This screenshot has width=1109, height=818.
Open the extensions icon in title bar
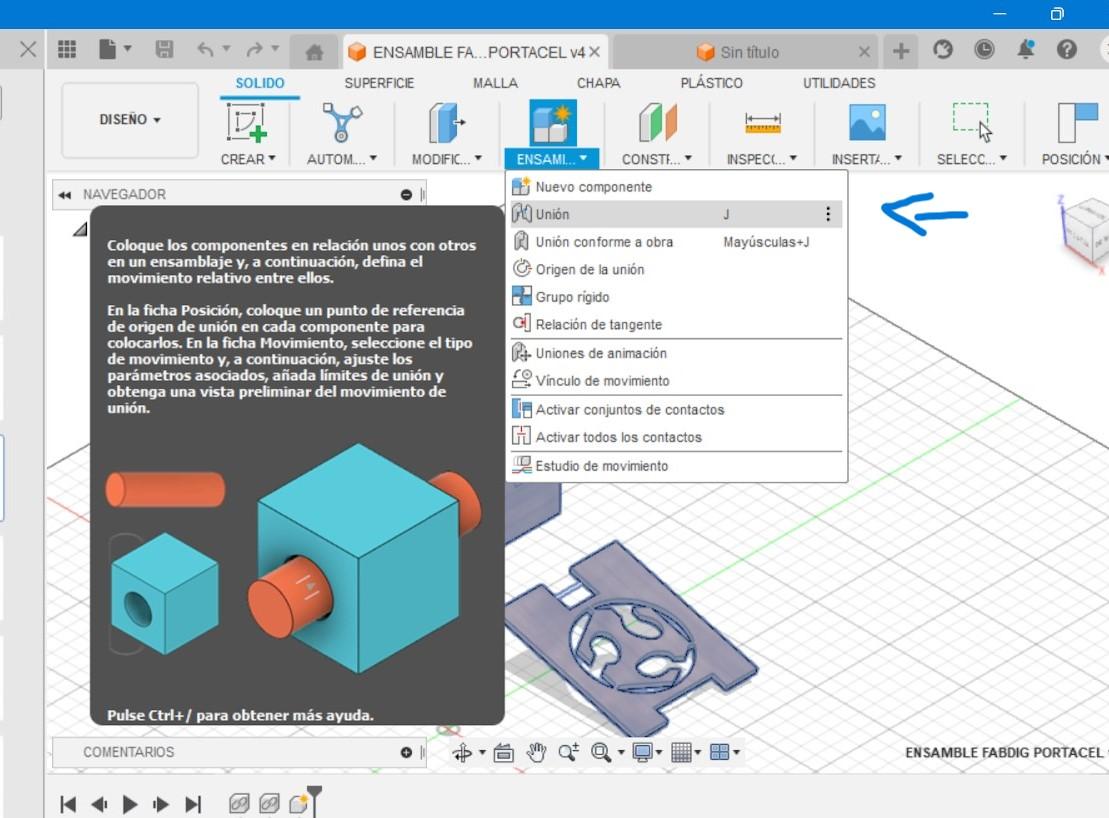[943, 49]
